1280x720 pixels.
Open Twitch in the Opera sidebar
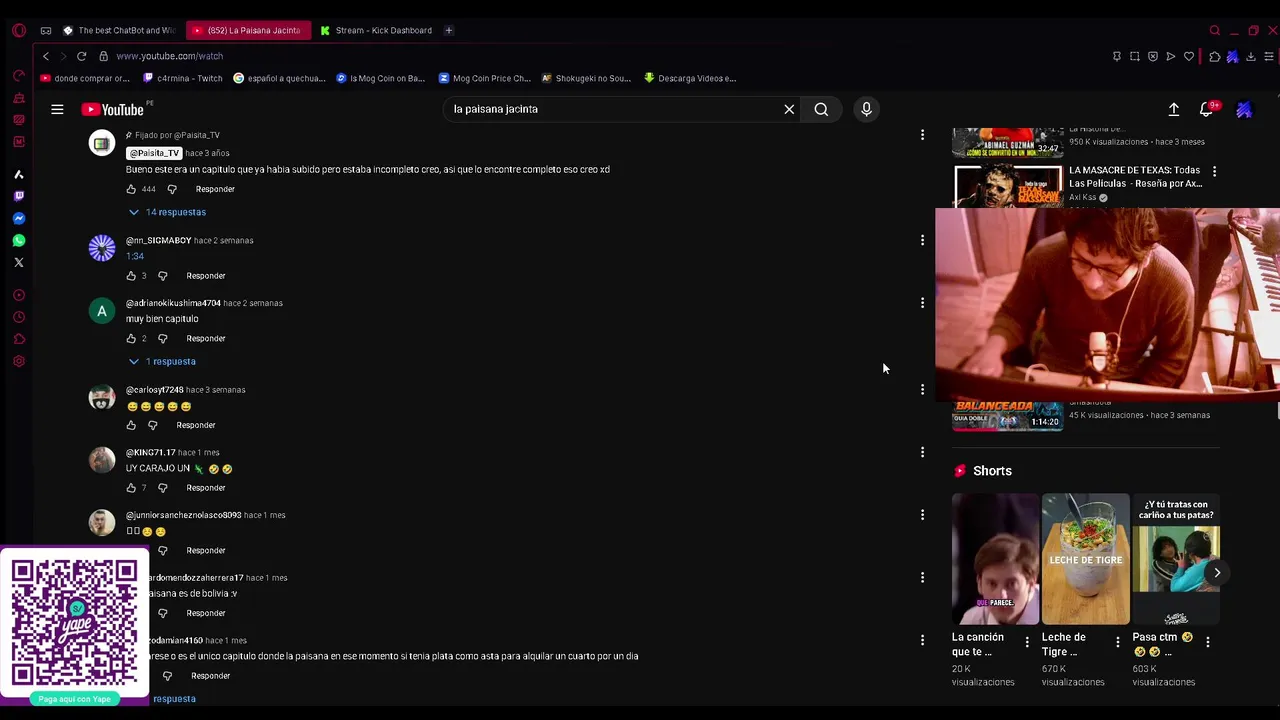(18, 196)
